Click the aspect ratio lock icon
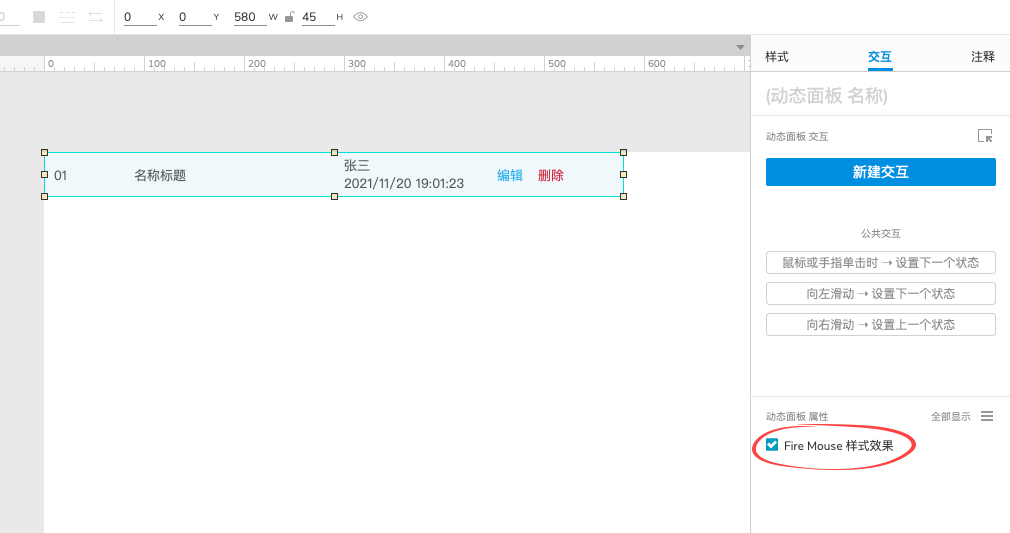The image size is (1010, 533). 289,17
